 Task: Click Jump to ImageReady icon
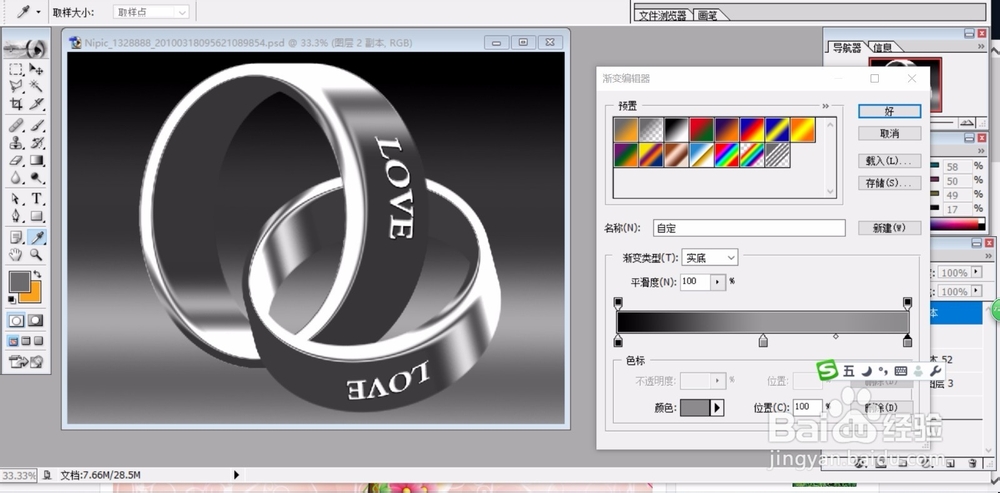pyautogui.click(x=27, y=362)
